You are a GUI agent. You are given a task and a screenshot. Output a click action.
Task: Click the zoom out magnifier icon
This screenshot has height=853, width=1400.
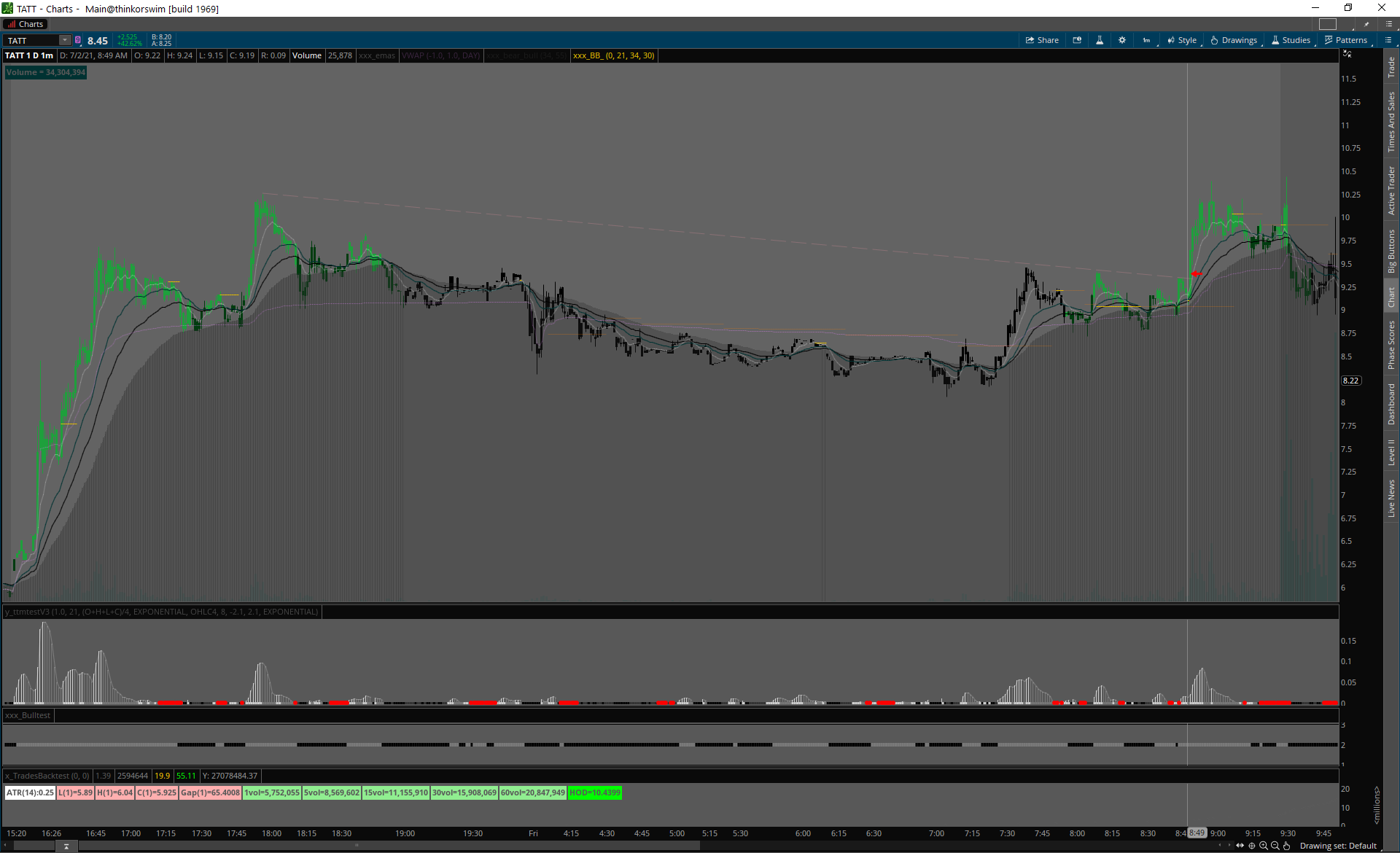pyautogui.click(x=1275, y=846)
